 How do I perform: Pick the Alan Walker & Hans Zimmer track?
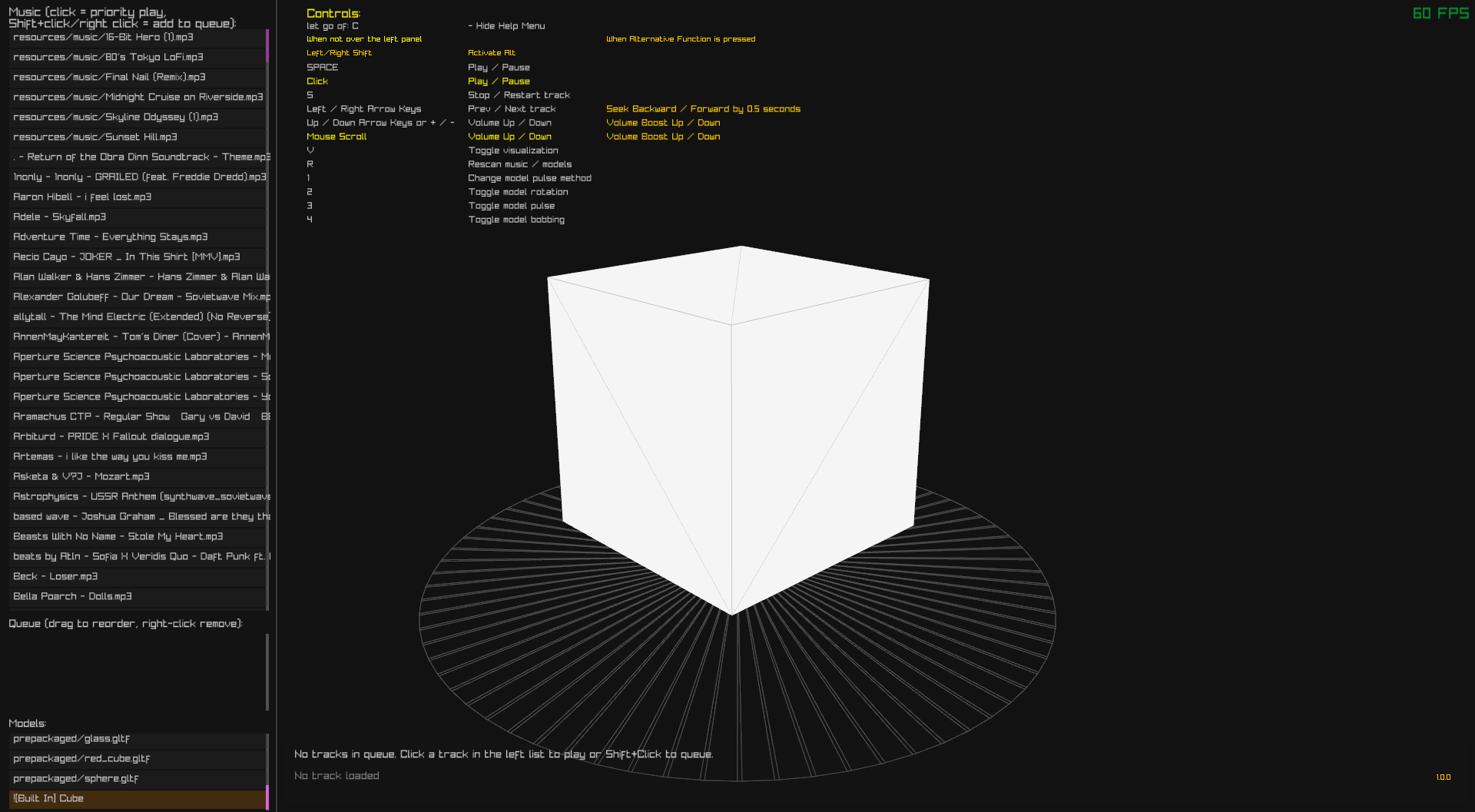pos(137,277)
